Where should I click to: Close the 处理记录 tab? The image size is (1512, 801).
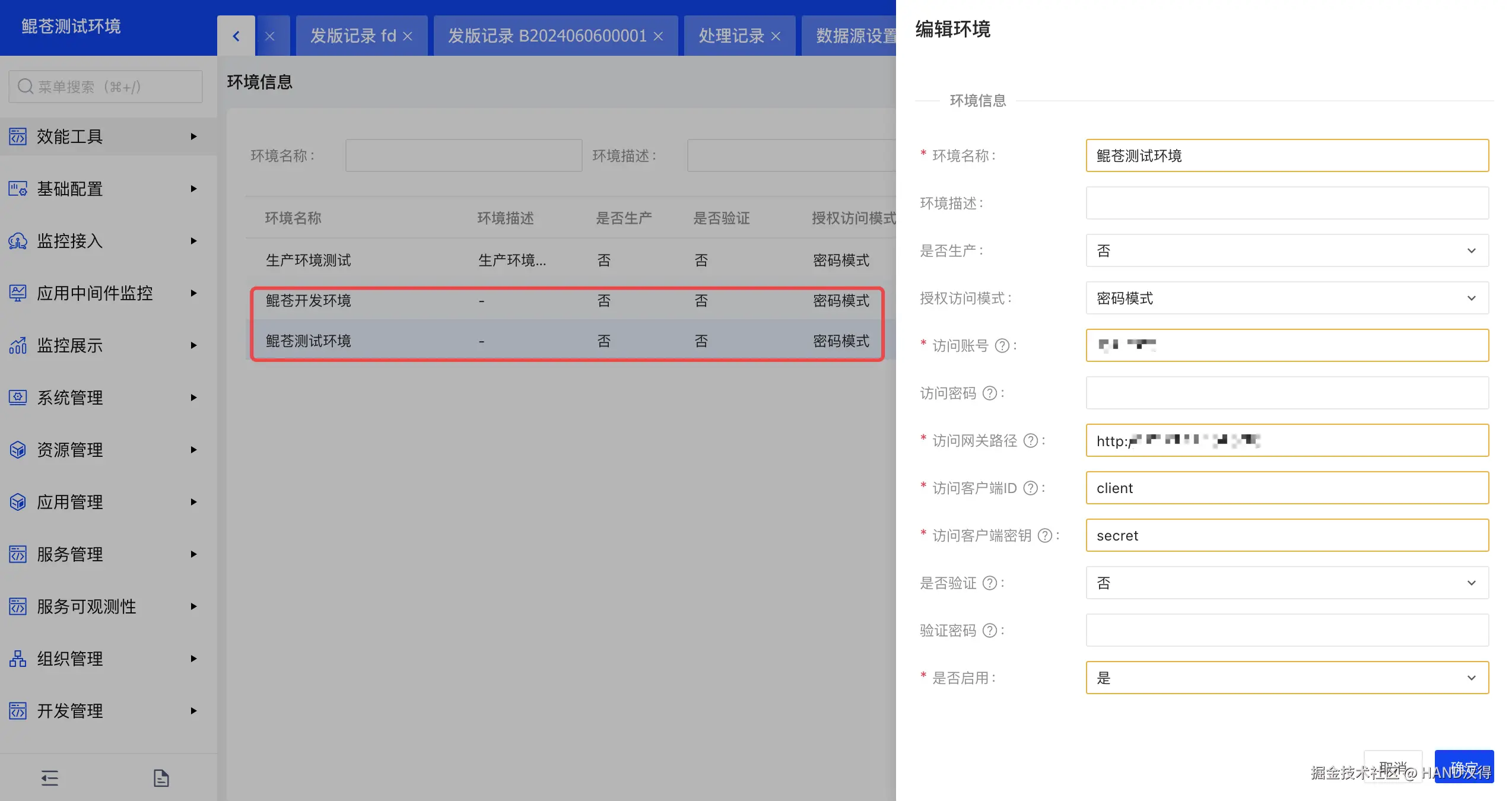[x=776, y=36]
